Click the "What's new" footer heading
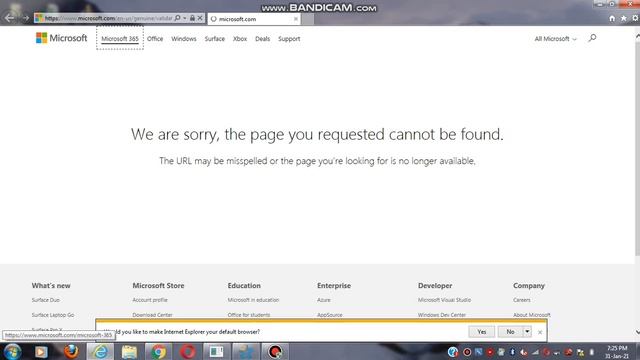The width and height of the screenshot is (640, 360). click(x=51, y=286)
